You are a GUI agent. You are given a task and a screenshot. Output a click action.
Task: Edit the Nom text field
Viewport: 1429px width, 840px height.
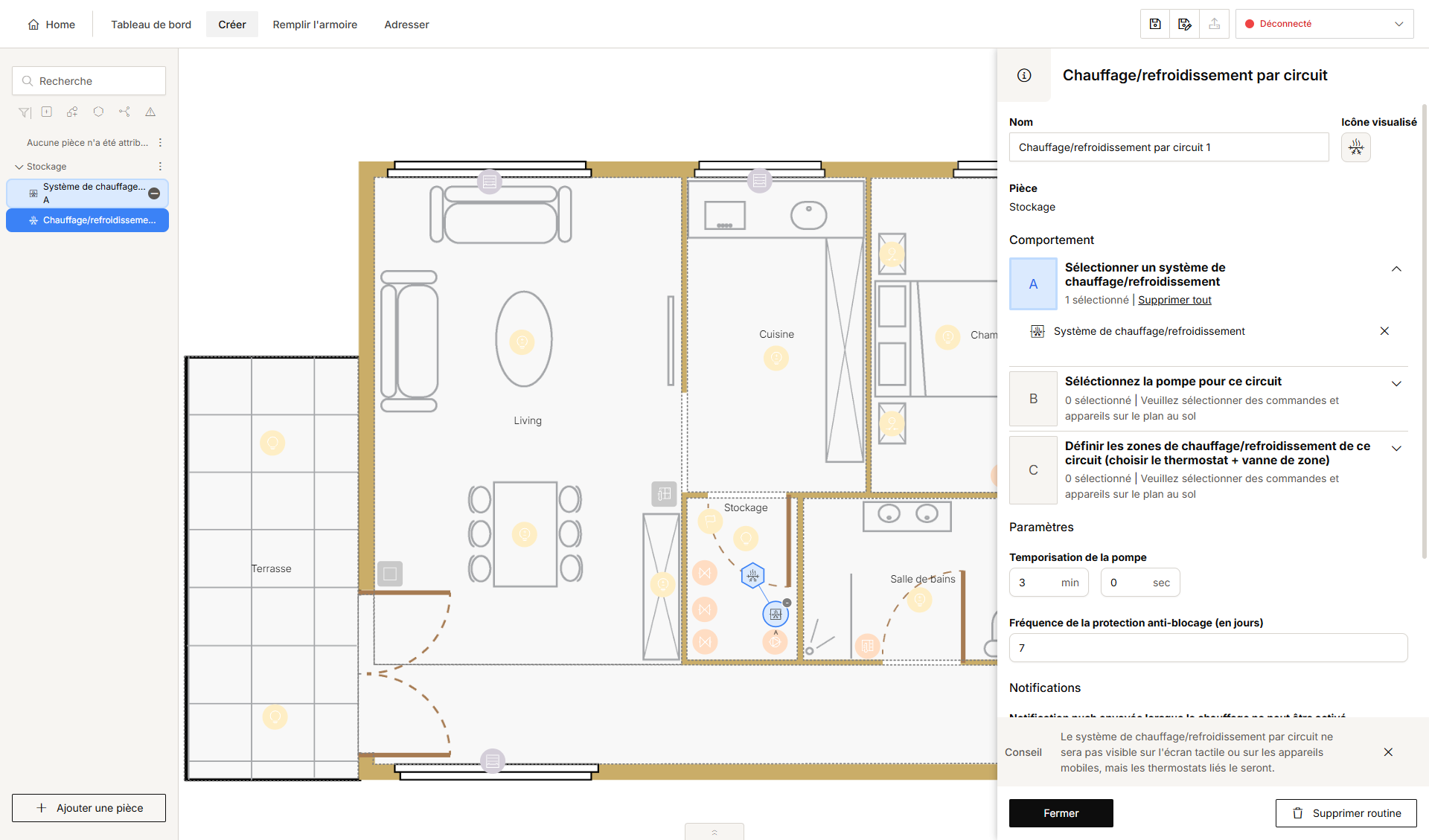[1169, 147]
